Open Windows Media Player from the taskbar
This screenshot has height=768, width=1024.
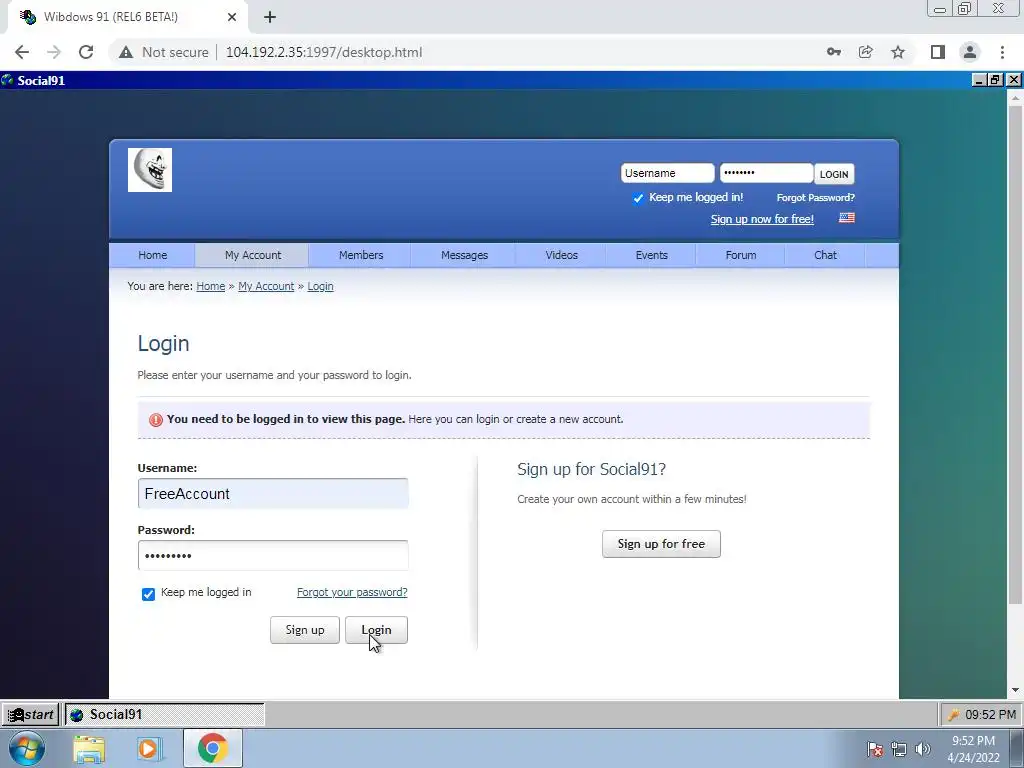[148, 748]
